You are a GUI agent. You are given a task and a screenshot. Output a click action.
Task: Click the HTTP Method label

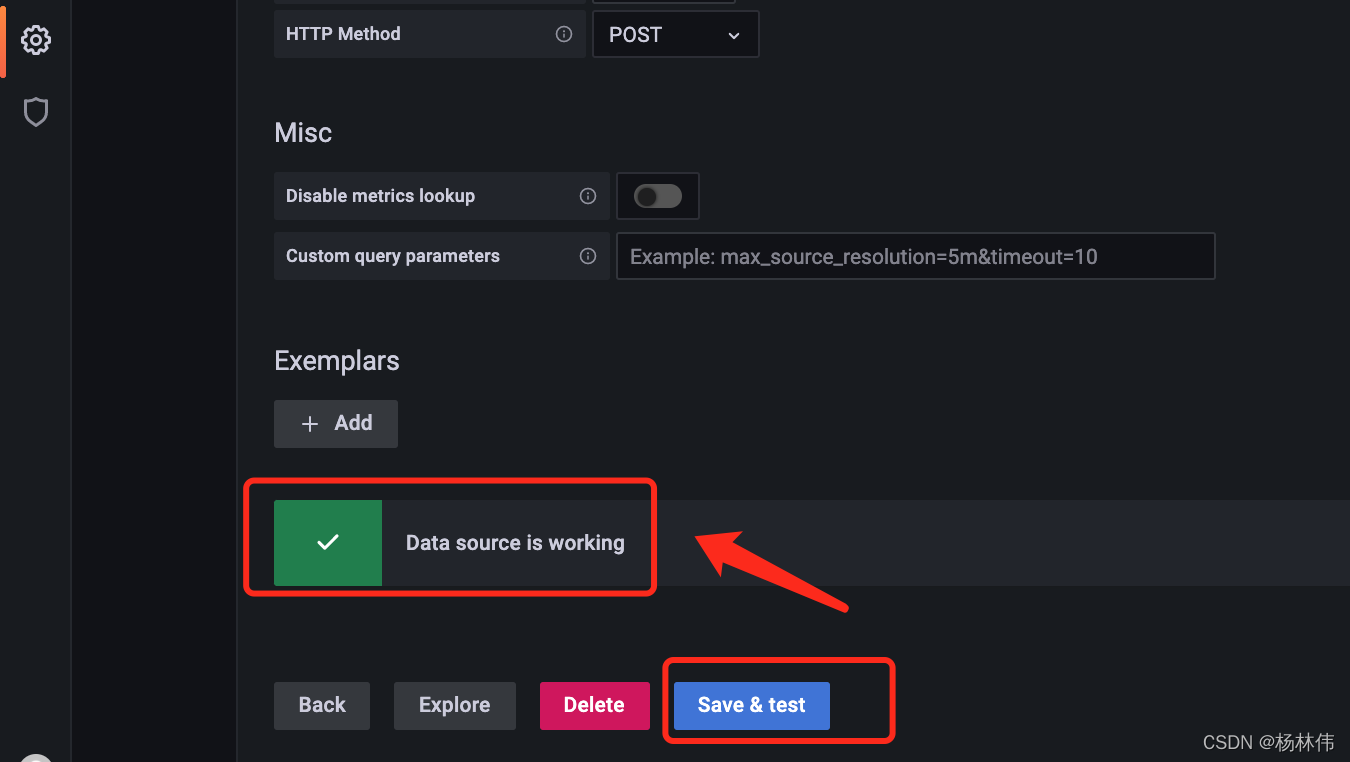tap(343, 34)
